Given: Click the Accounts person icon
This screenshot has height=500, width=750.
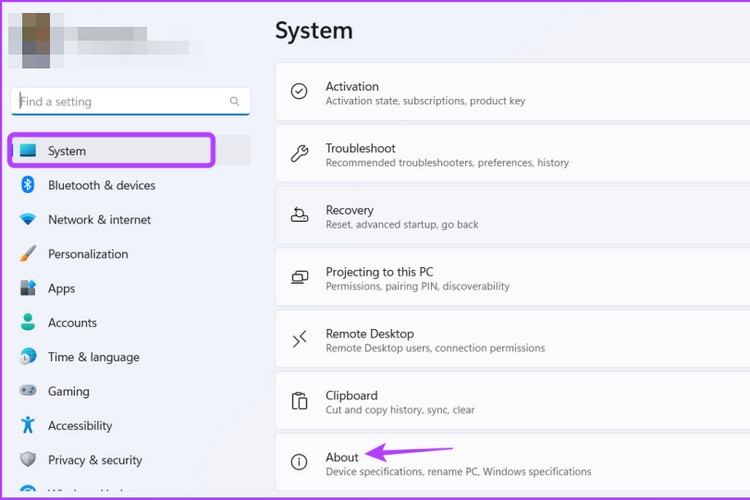Looking at the screenshot, I should 28,322.
